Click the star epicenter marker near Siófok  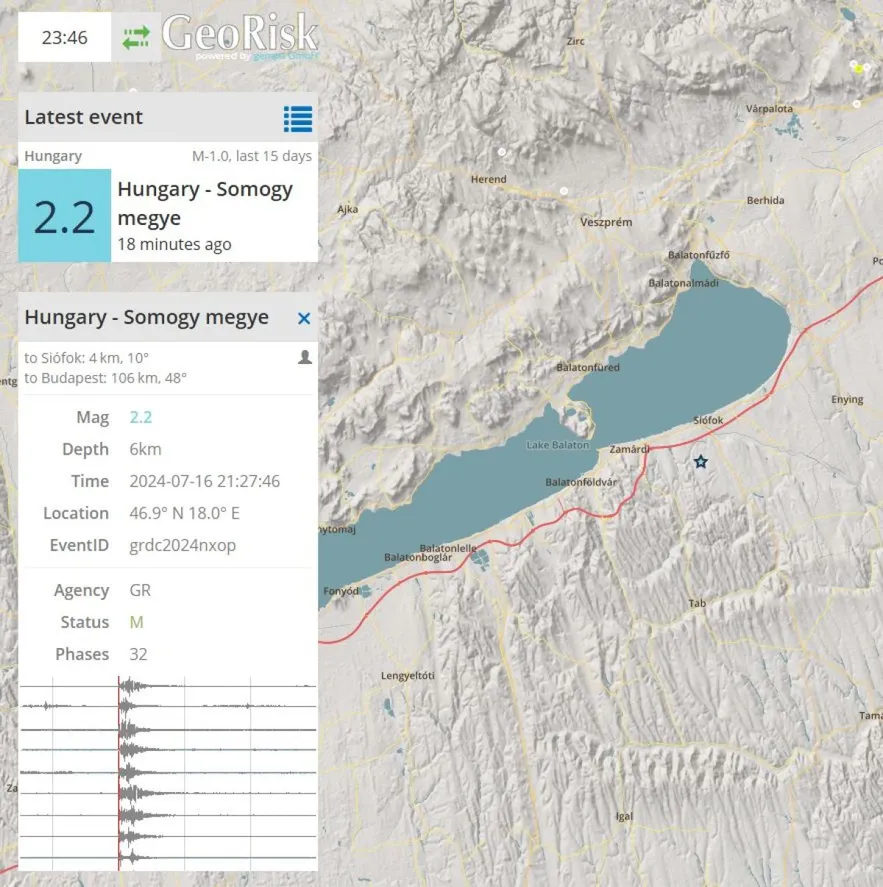(701, 462)
